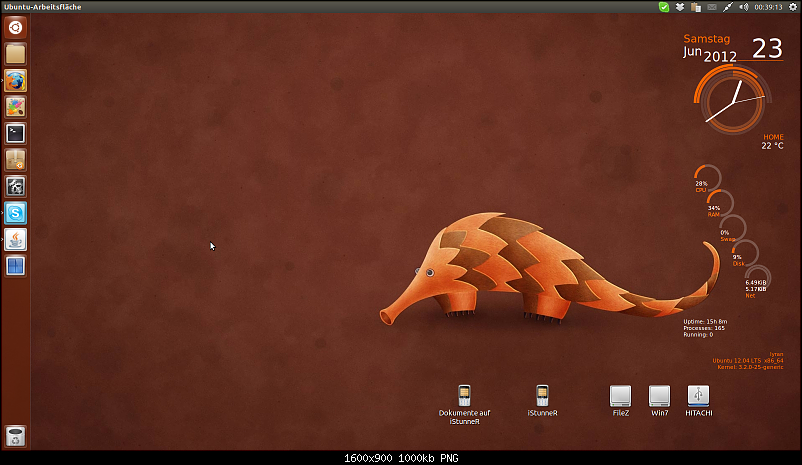Image resolution: width=802 pixels, height=465 pixels.
Task: Click the green Skype status tray icon
Action: pos(664,7)
